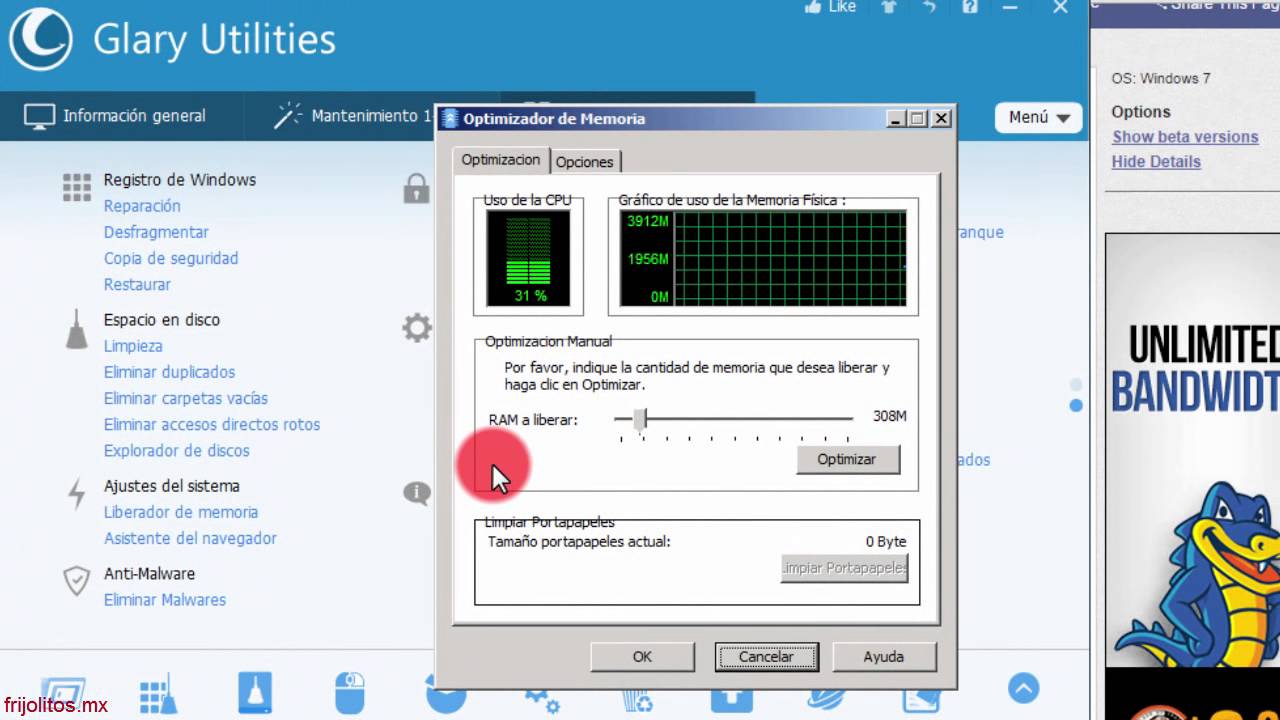Open Liberador de memoria link

(181, 512)
